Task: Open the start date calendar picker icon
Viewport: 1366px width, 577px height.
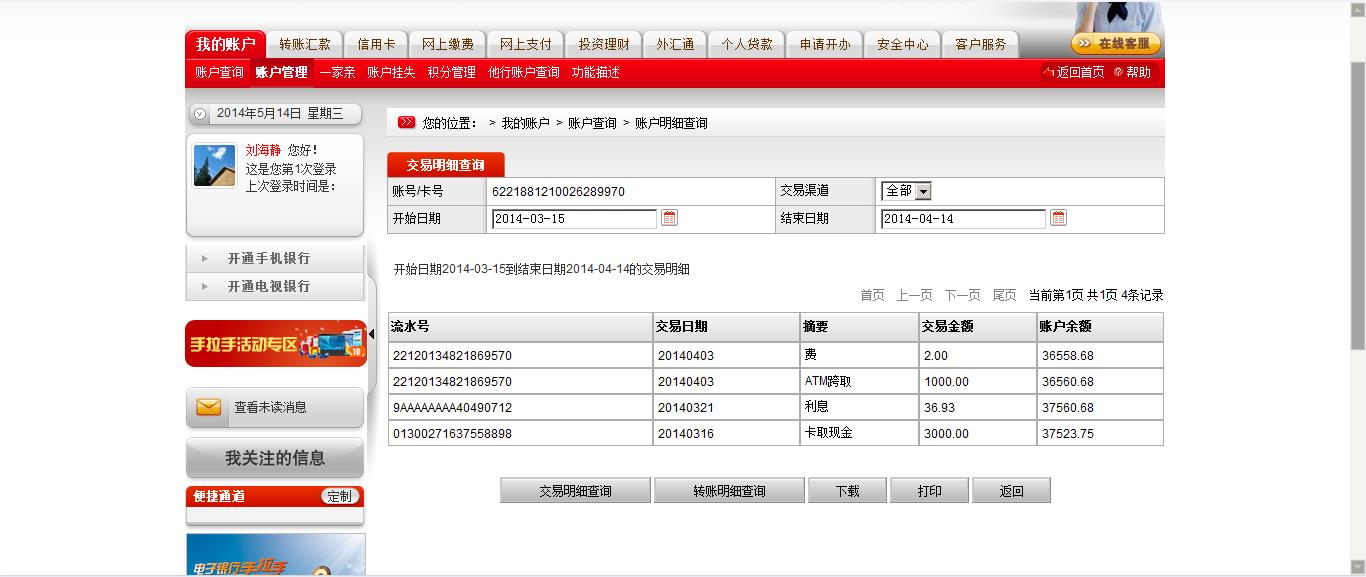Action: coord(669,218)
